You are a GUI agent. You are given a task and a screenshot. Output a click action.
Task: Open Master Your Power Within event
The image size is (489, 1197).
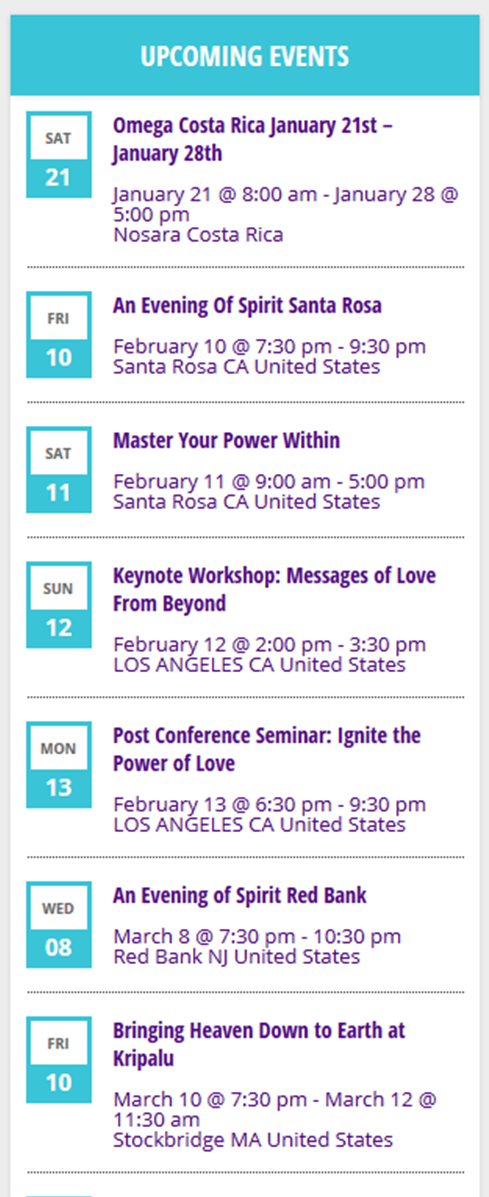(227, 440)
